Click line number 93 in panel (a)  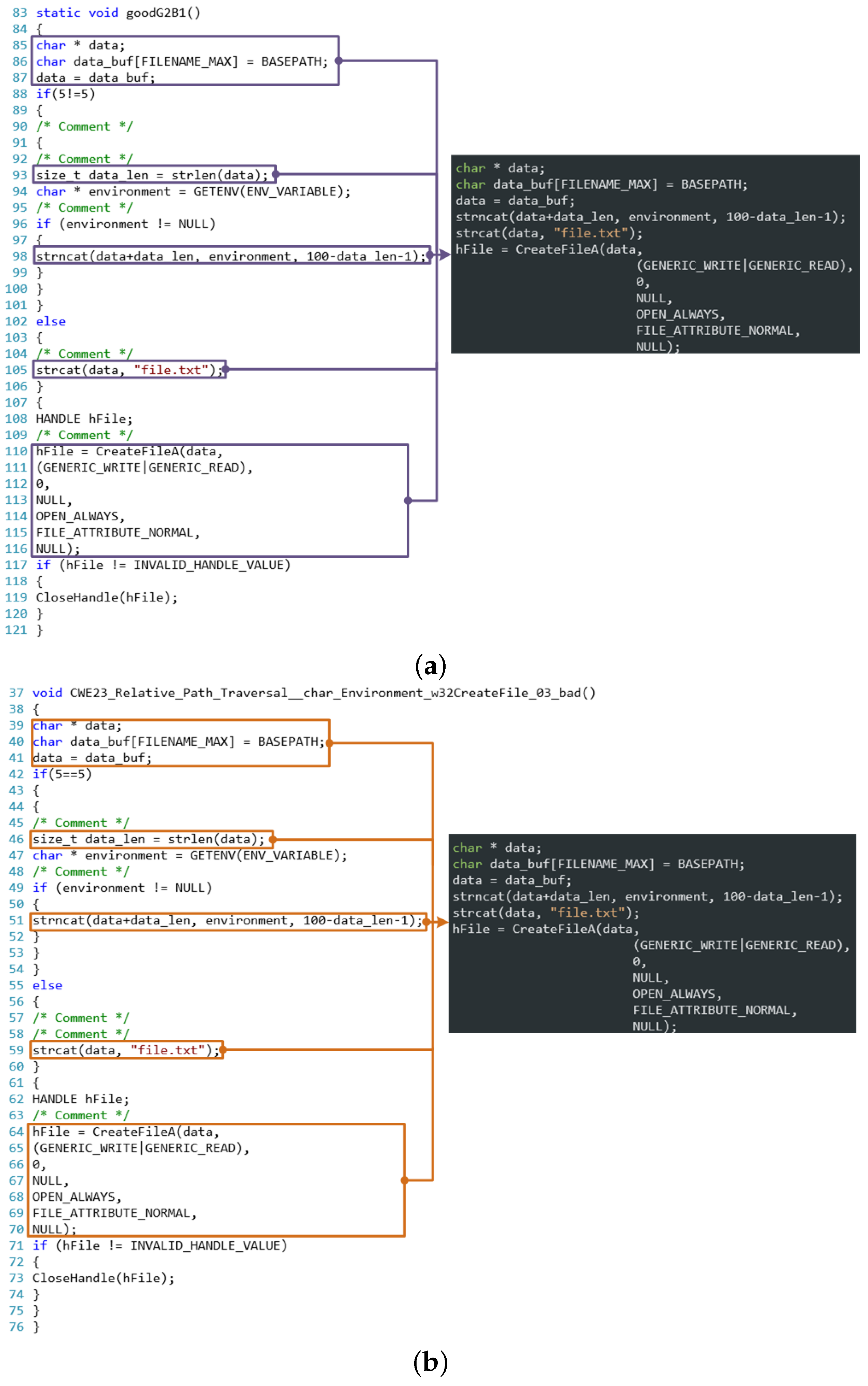pos(19,175)
